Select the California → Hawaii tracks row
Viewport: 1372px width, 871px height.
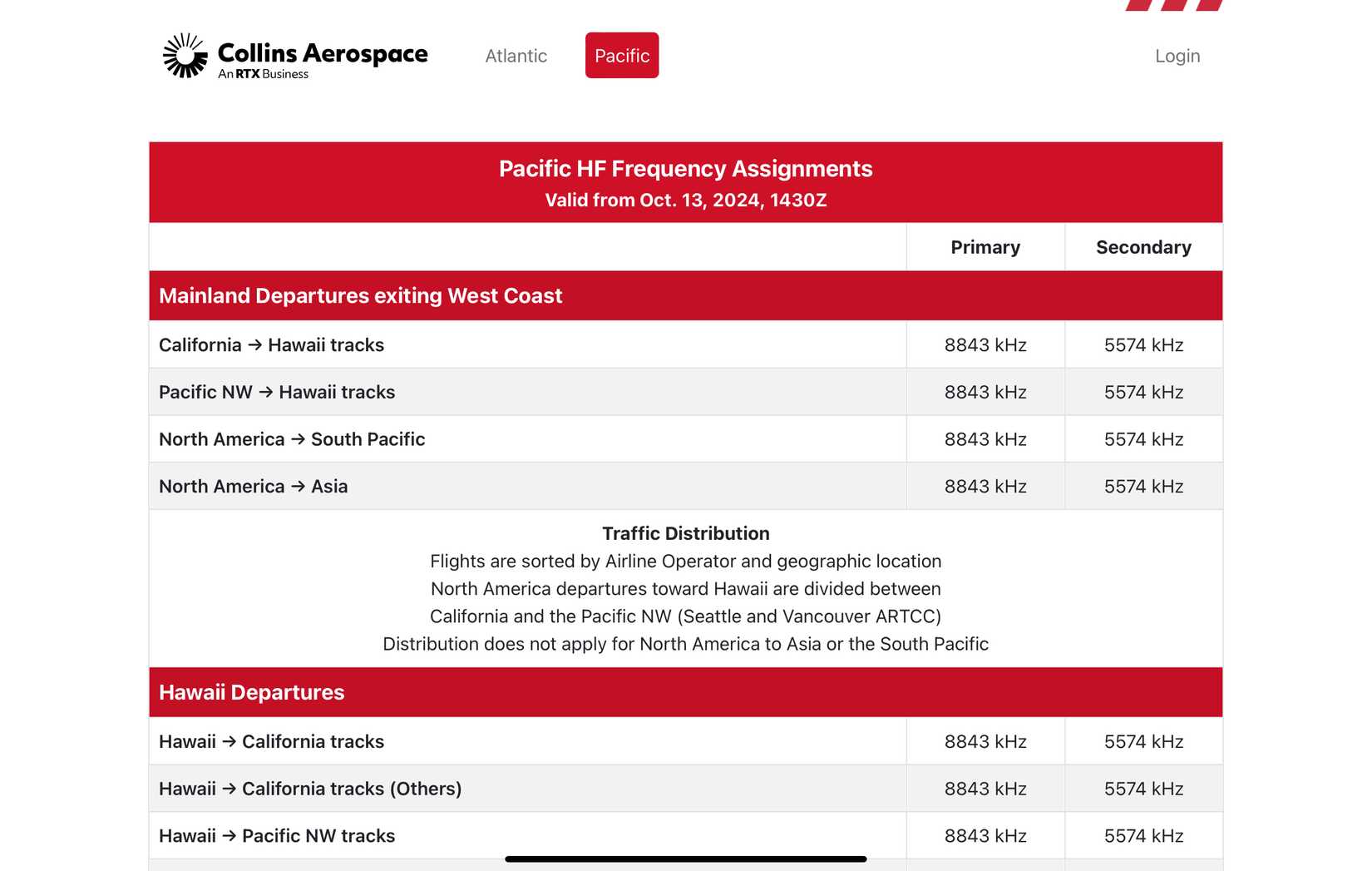pyautogui.click(x=271, y=345)
